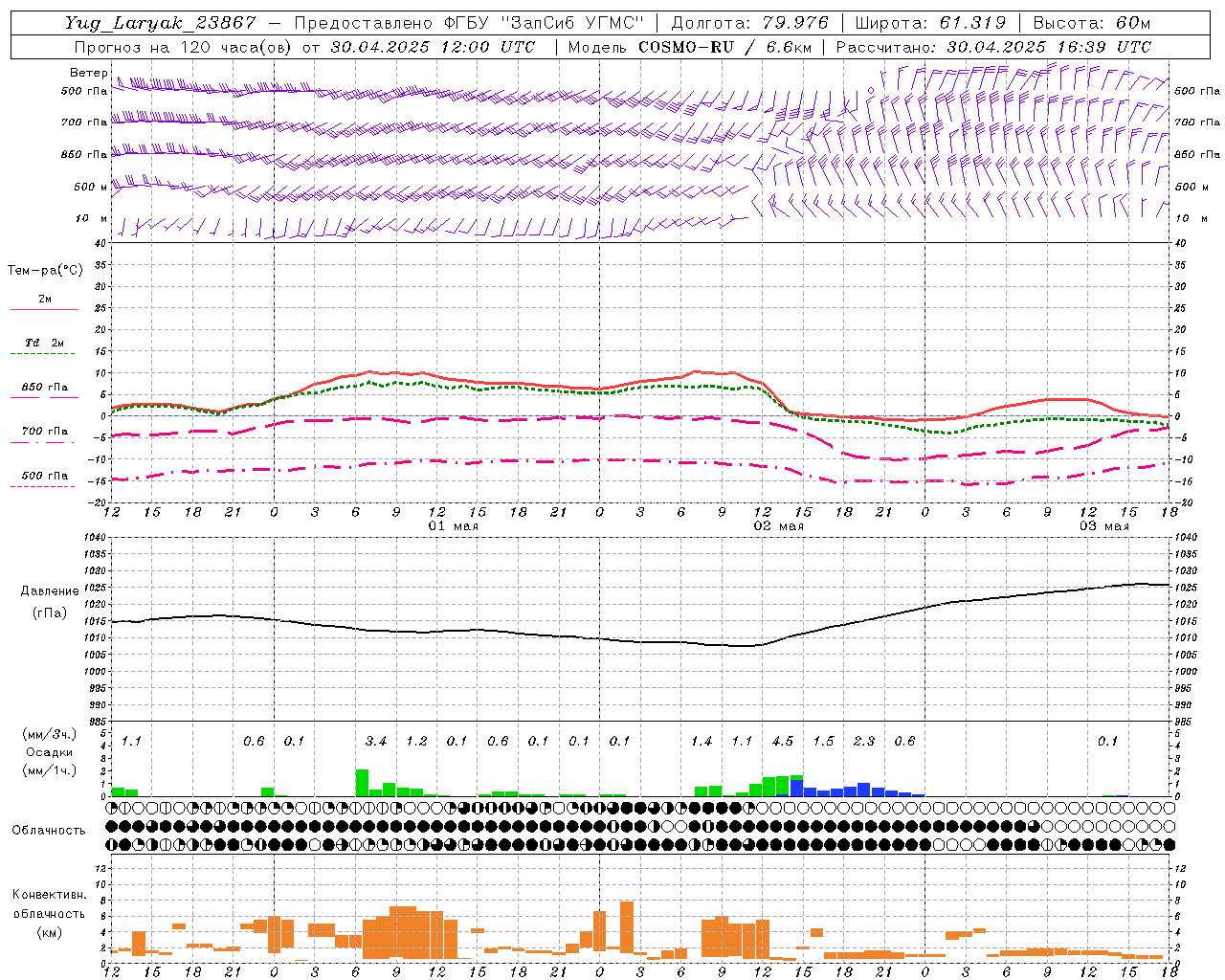Click the latitude value Широта: 61.319

point(929,23)
